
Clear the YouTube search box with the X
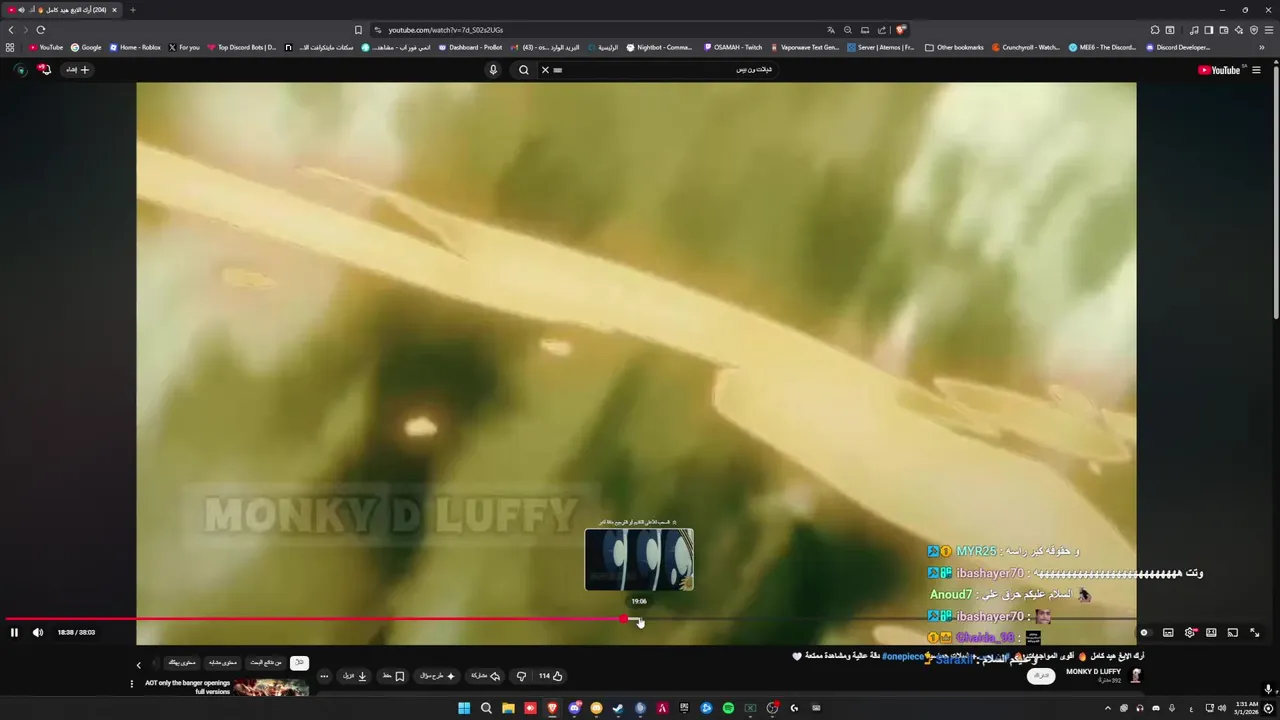pos(545,70)
